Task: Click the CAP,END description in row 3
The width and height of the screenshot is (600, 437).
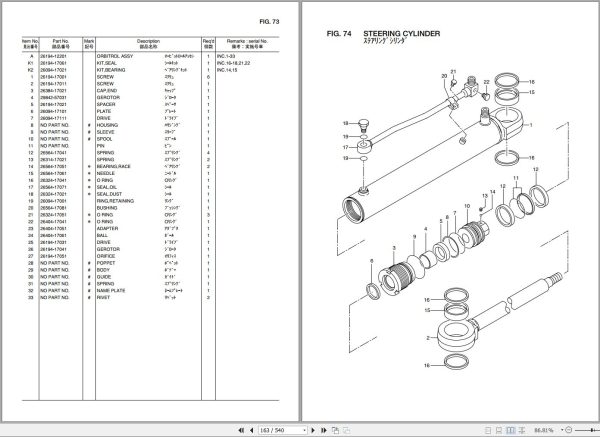Action: coord(107,91)
